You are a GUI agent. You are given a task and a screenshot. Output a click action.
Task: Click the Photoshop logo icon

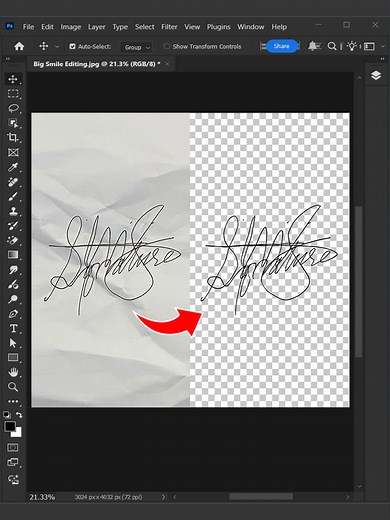(10, 26)
